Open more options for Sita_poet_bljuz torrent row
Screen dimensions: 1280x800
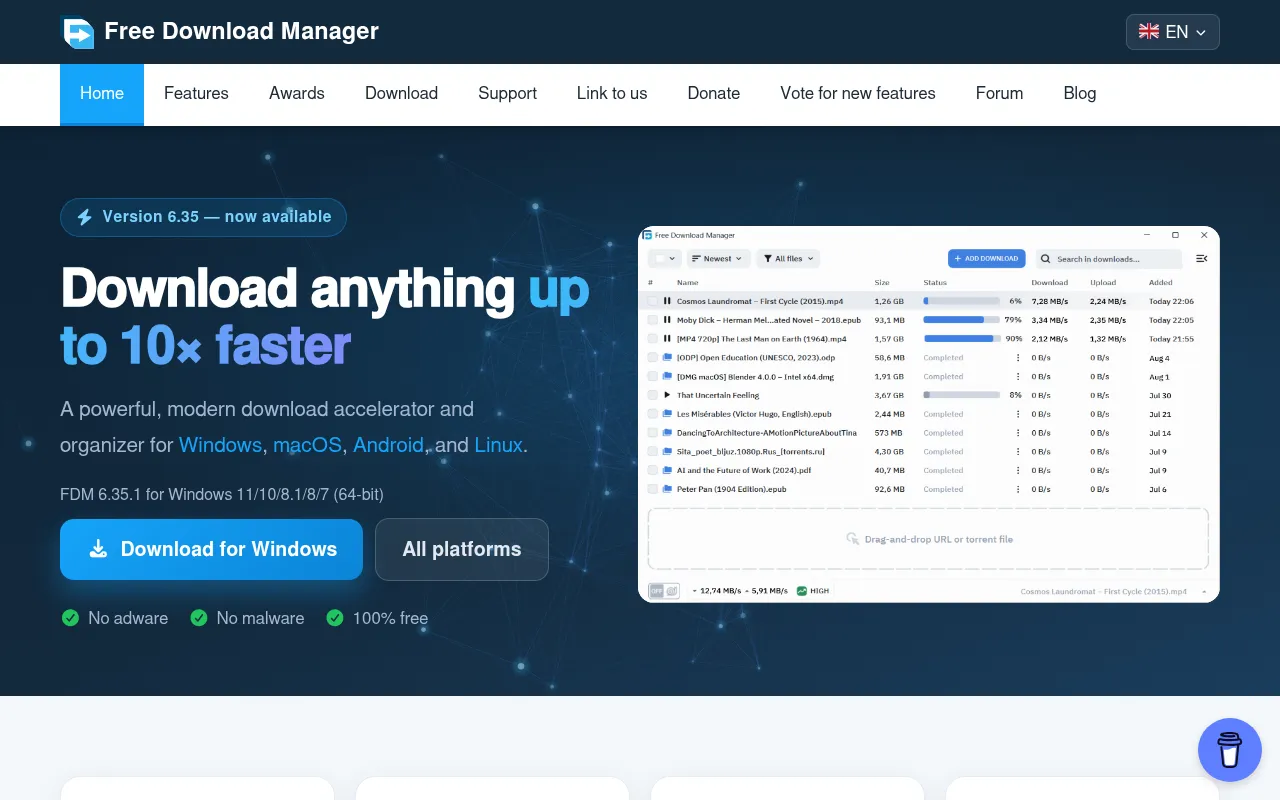point(1019,452)
